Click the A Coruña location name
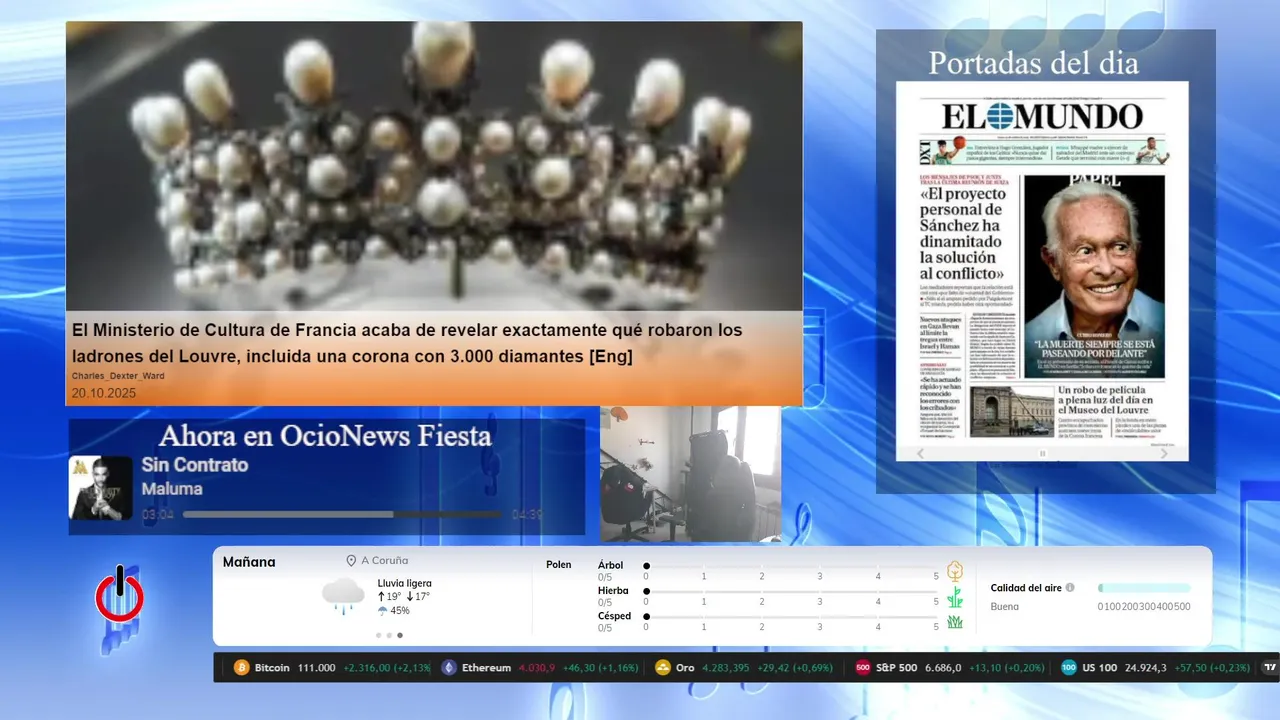The width and height of the screenshot is (1280, 720). tap(385, 561)
